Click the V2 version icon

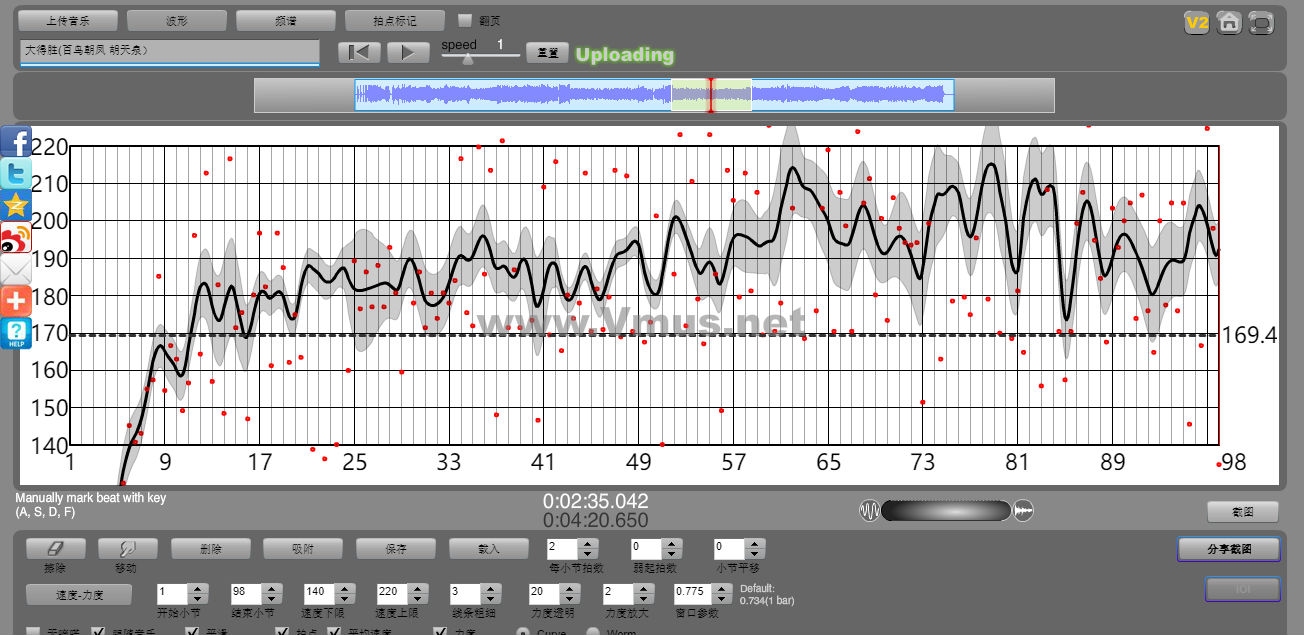1196,22
